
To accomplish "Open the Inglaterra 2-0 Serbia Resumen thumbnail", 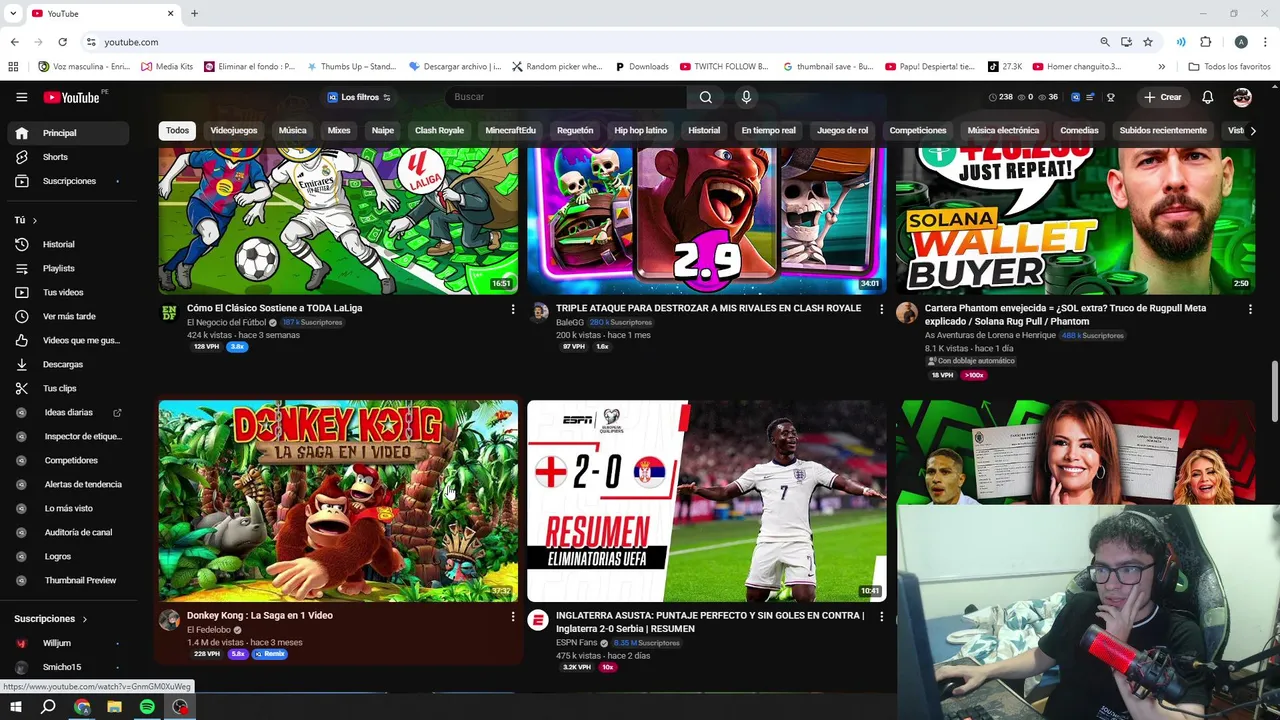I will pyautogui.click(x=706, y=501).
